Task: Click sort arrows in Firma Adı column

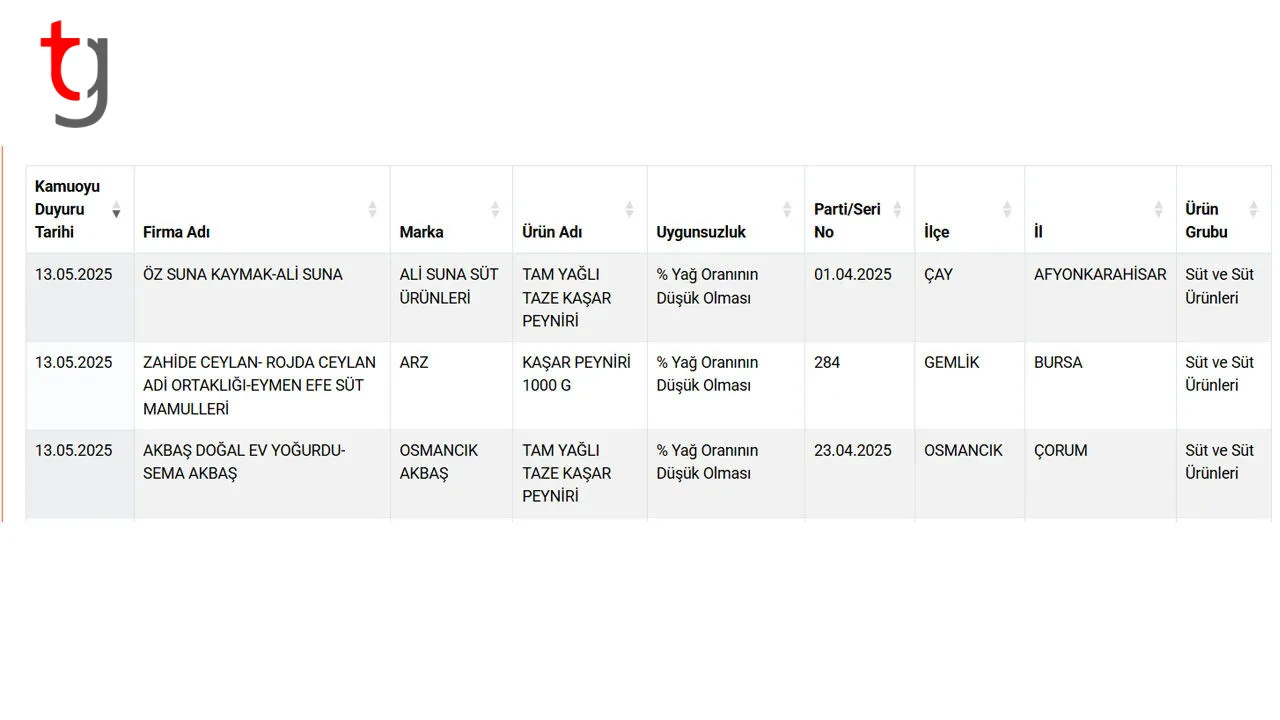Action: pos(372,209)
